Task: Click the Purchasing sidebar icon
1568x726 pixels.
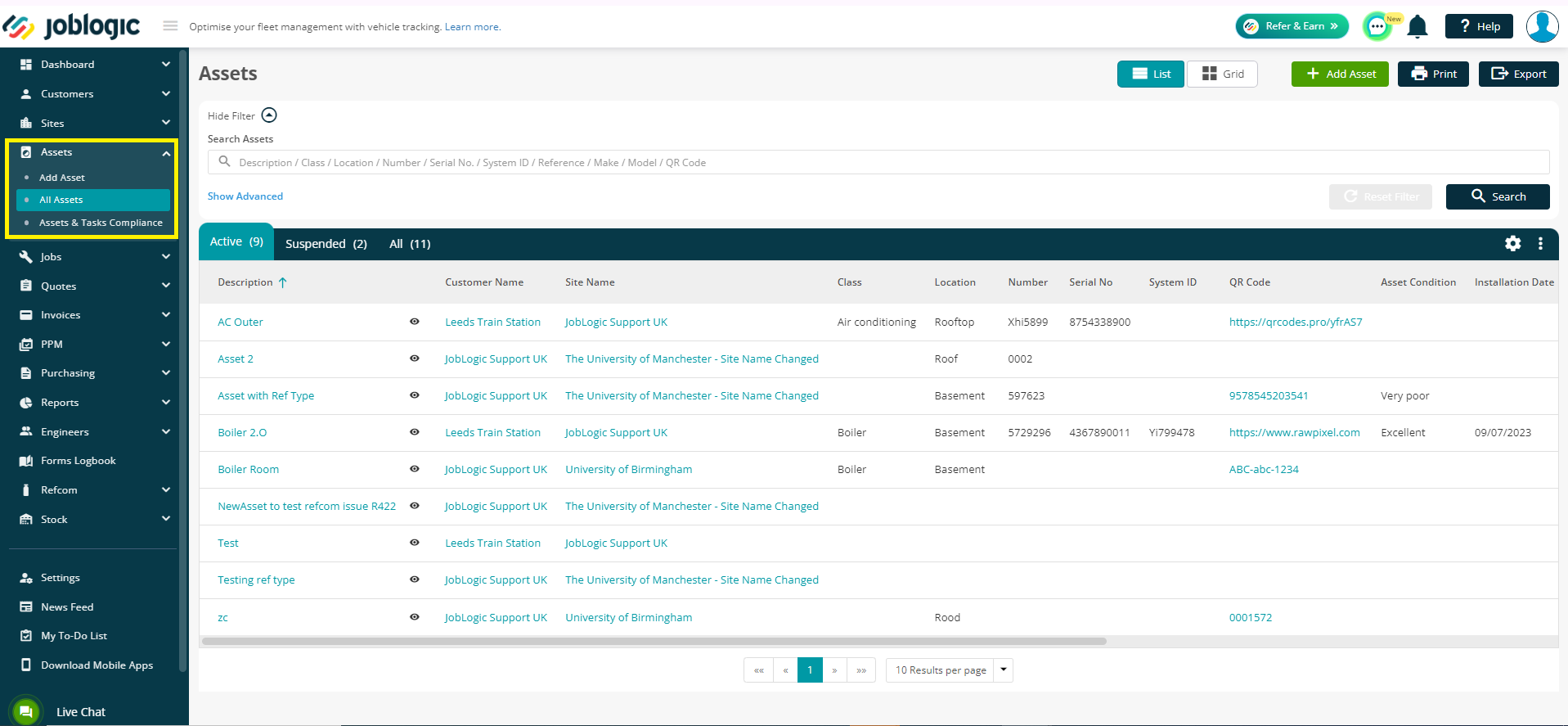Action: (26, 373)
